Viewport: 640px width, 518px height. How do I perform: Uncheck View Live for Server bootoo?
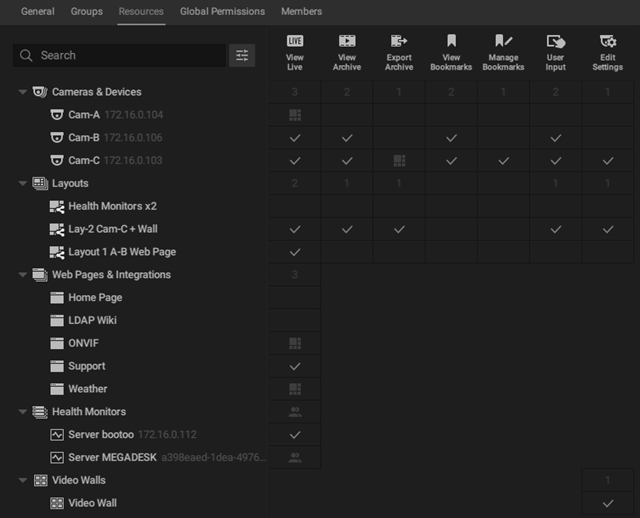[x=295, y=435]
